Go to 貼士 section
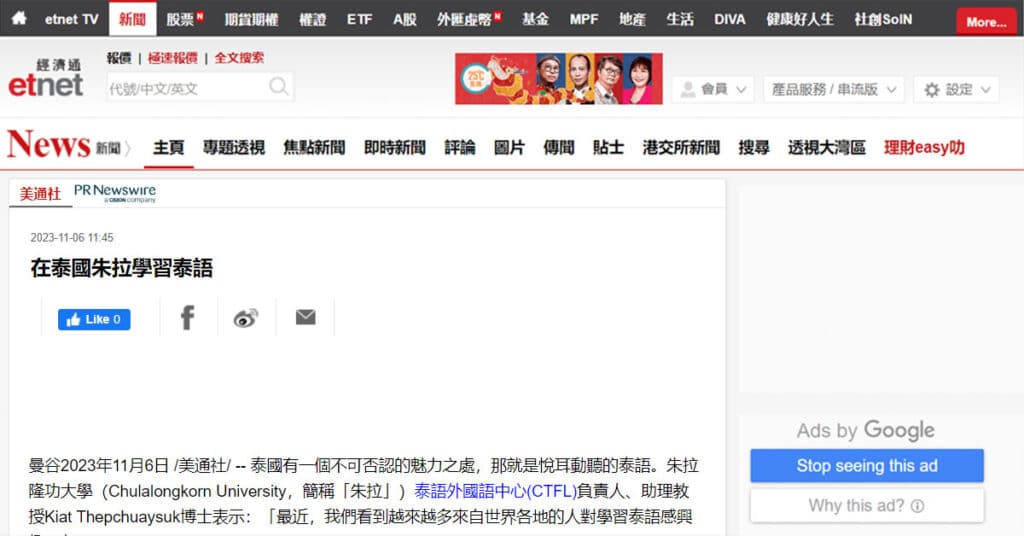The image size is (1024, 536). 609,148
